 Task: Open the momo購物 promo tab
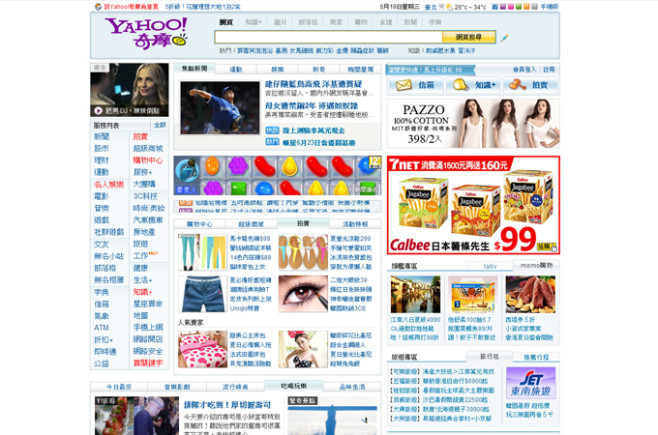tap(536, 266)
